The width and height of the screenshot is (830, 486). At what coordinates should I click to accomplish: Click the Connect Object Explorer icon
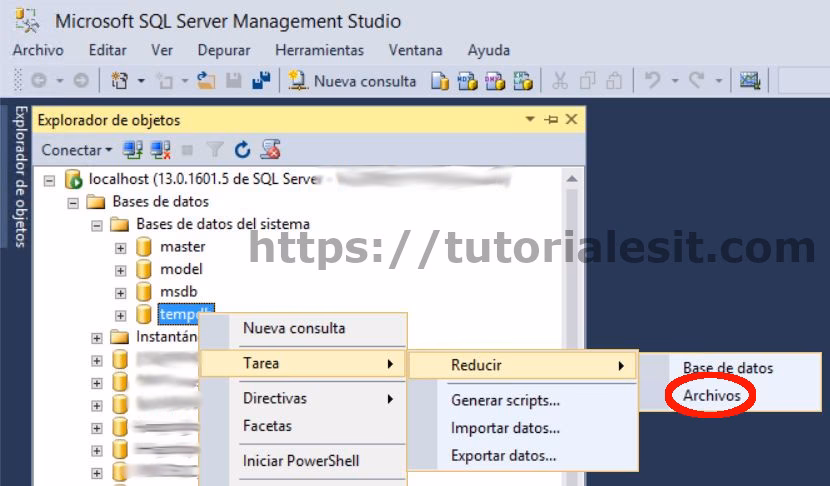(x=132, y=150)
